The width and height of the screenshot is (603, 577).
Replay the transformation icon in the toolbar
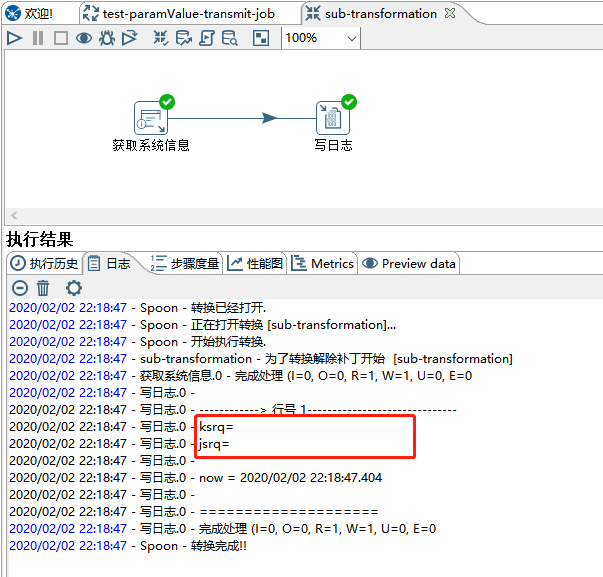pyautogui.click(x=130, y=38)
